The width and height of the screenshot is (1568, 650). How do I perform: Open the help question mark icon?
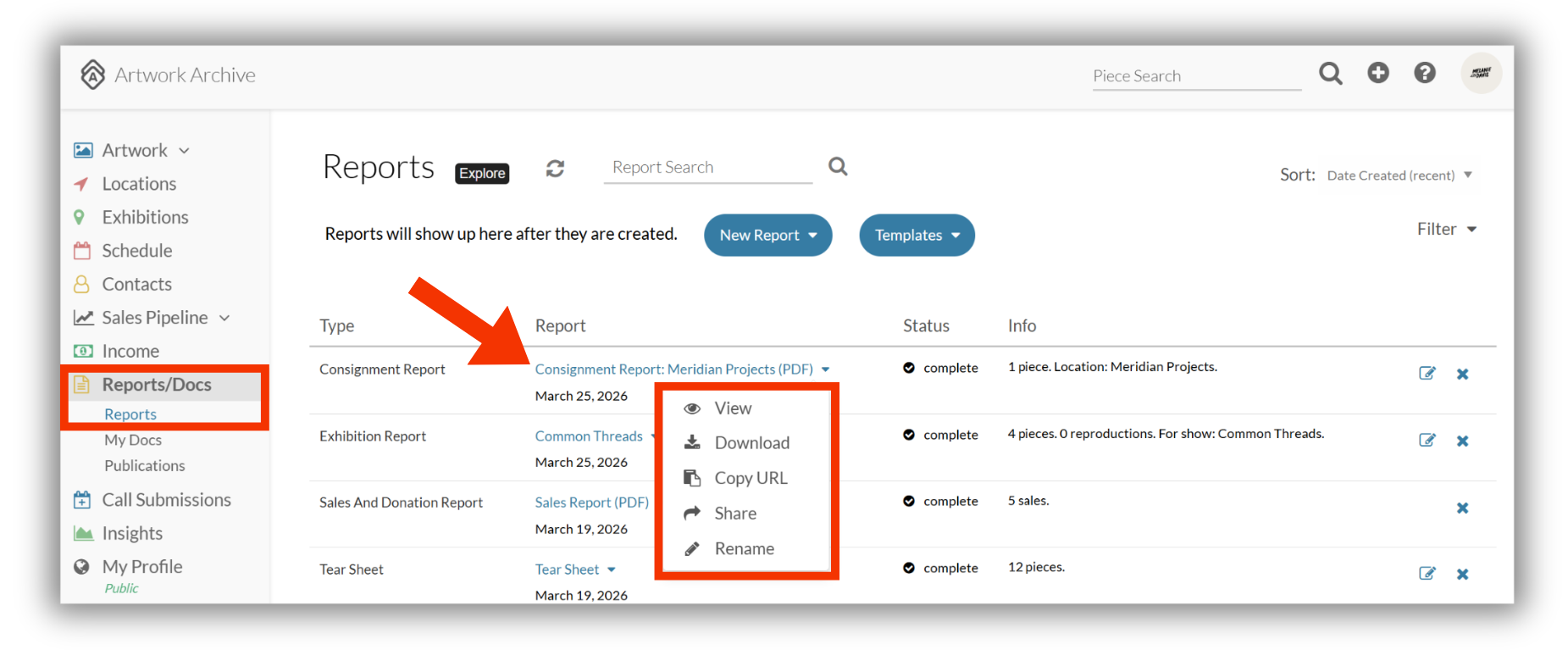point(1425,73)
